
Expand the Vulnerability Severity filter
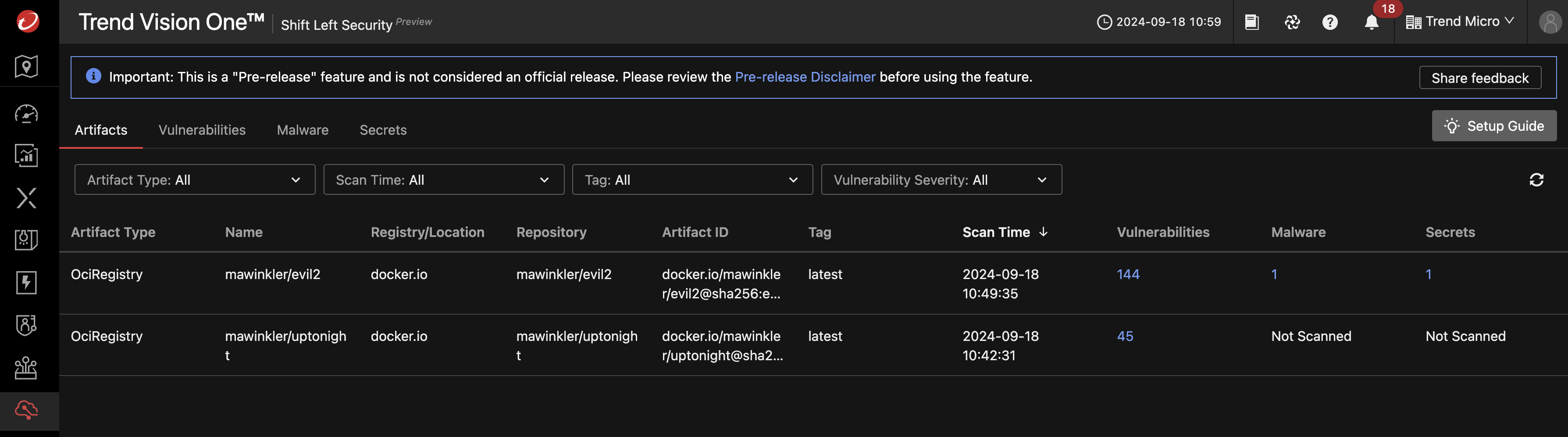[941, 180]
